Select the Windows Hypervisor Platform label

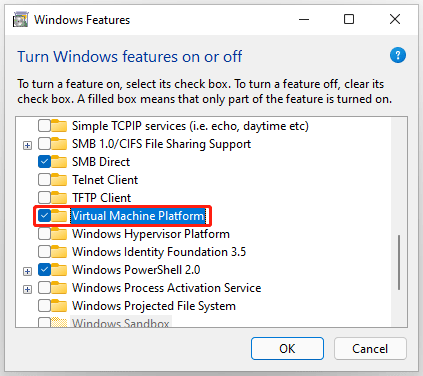tap(151, 234)
